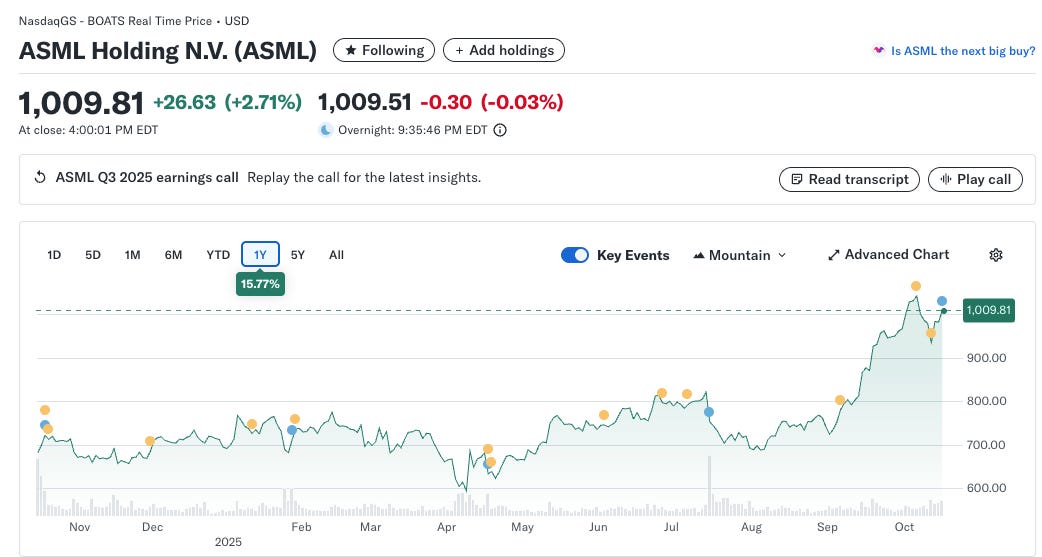Click the 600.00 axis label
The height and width of the screenshot is (557, 1042).
coord(987,488)
